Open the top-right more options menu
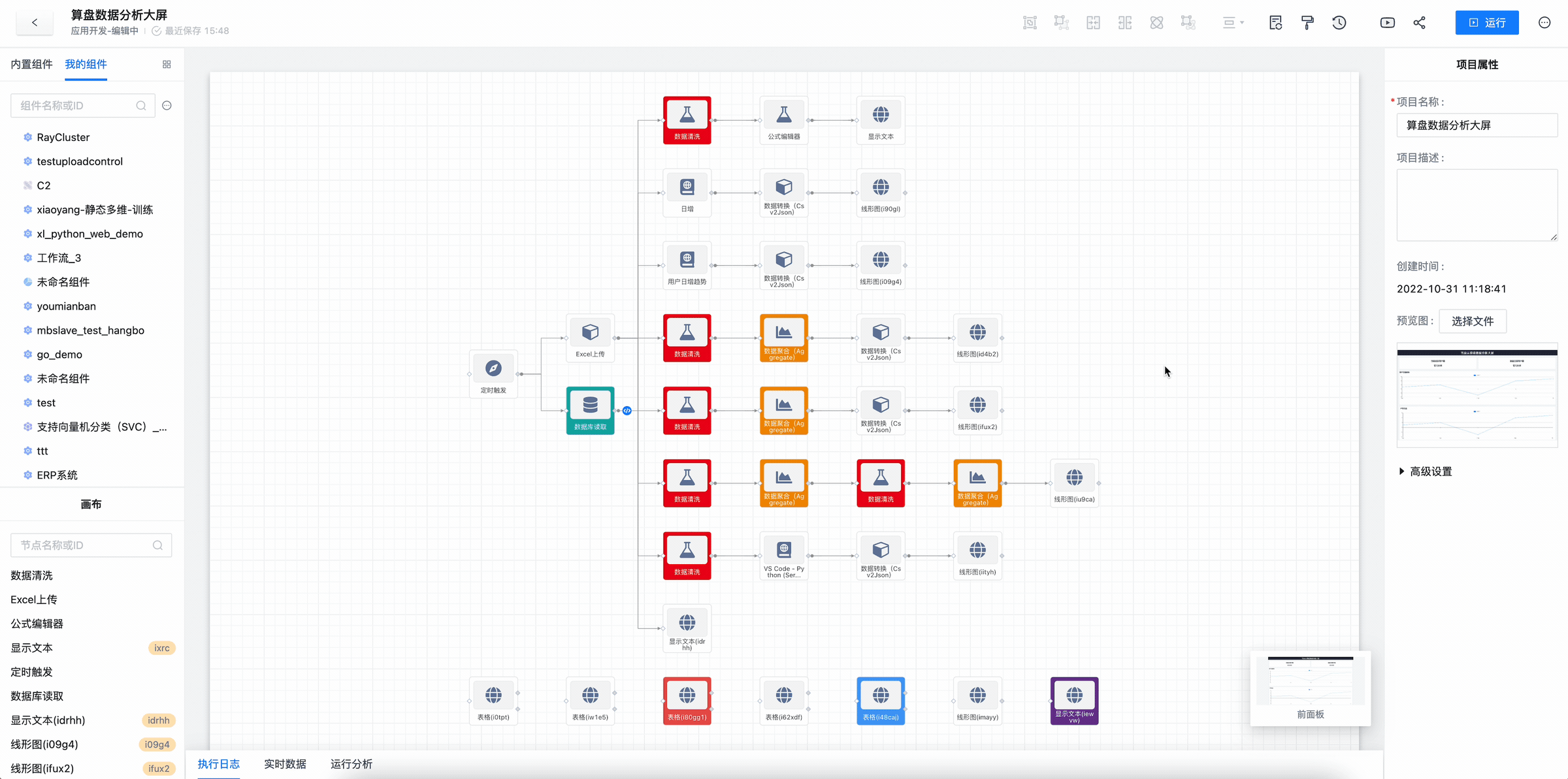 [1544, 23]
